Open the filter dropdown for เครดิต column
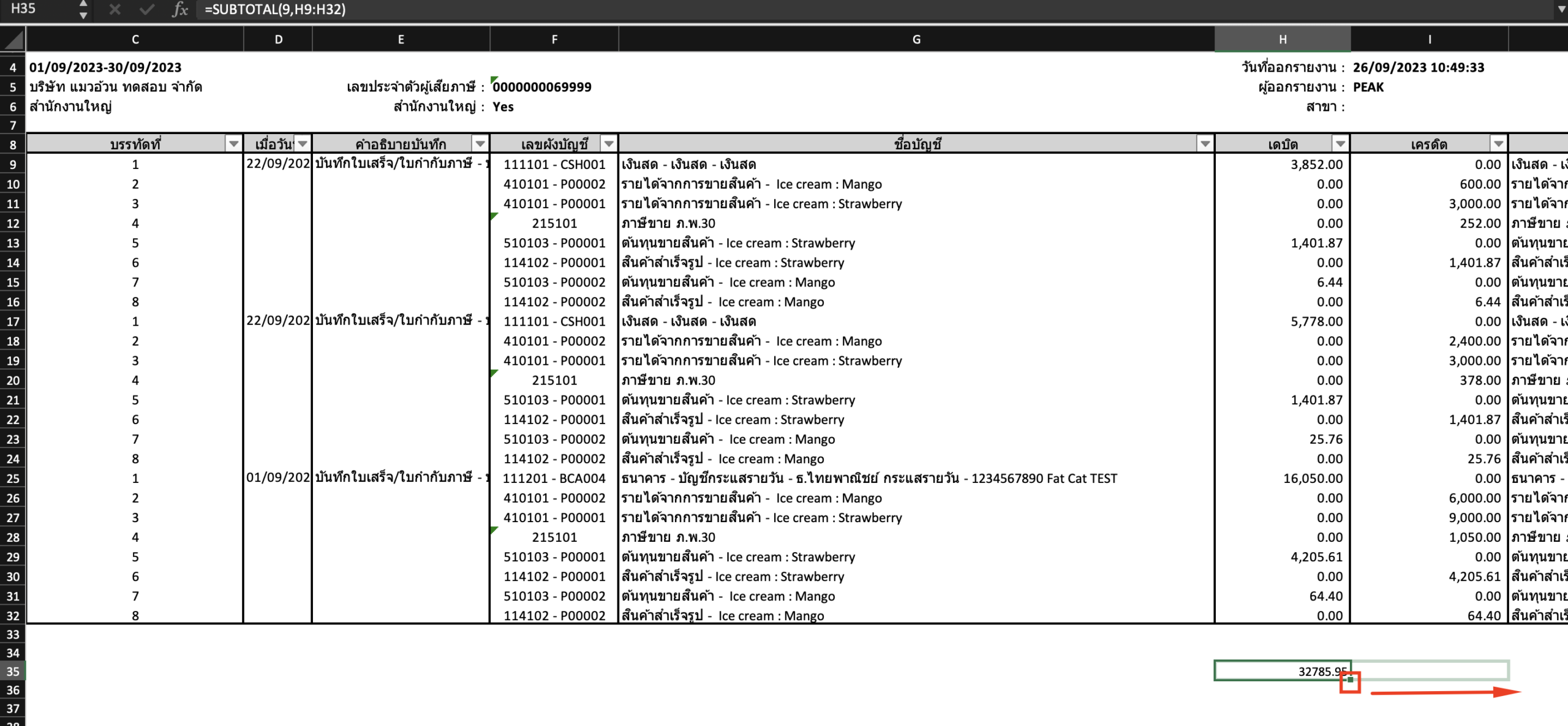The image size is (1568, 726). [x=1498, y=144]
